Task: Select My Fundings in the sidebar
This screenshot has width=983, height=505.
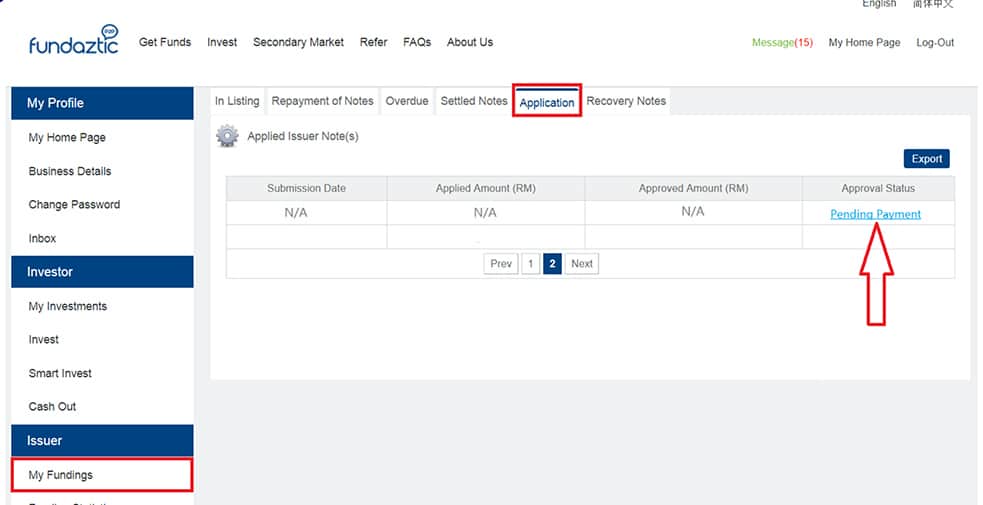Action: 61,475
